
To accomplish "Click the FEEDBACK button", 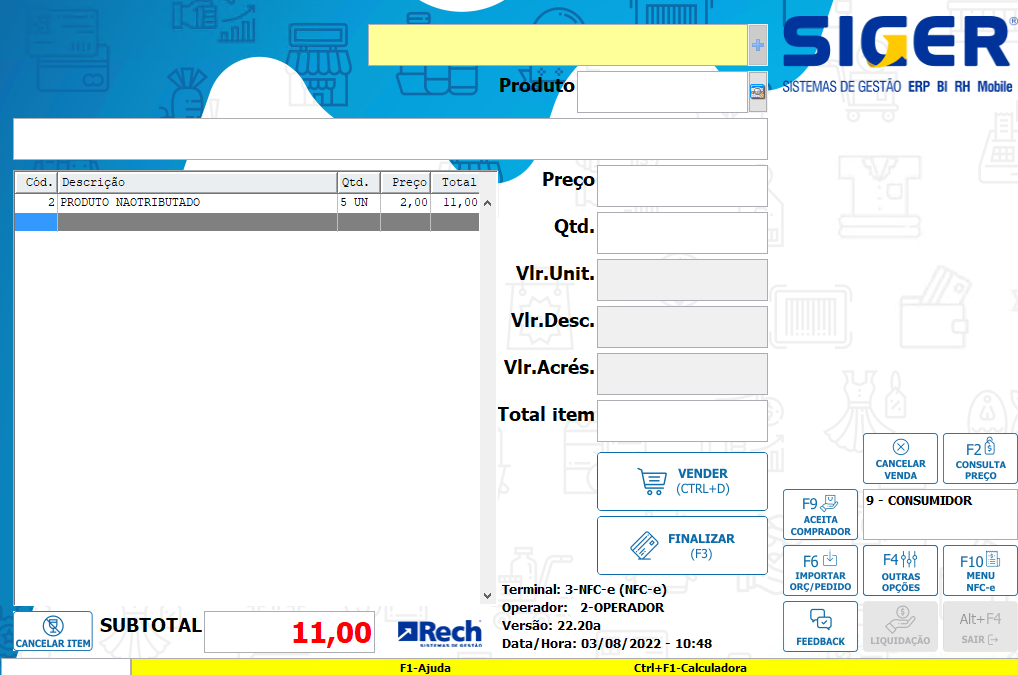I will pos(821,626).
